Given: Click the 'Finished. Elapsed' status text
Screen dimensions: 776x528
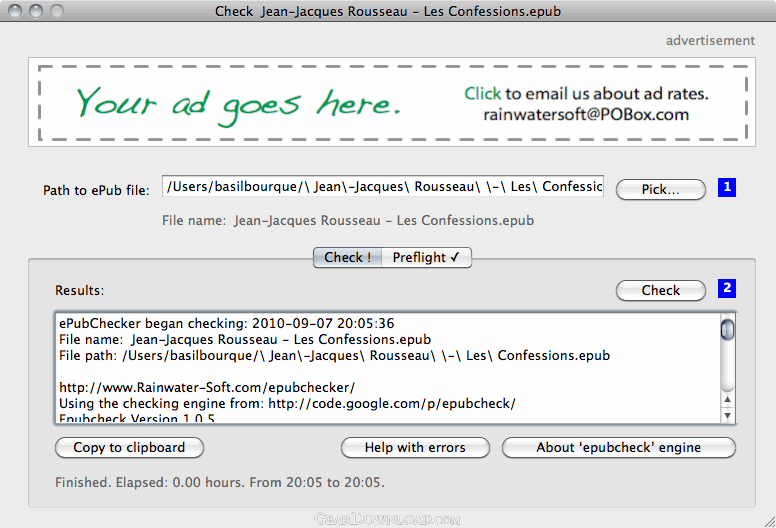Looking at the screenshot, I should [x=220, y=482].
